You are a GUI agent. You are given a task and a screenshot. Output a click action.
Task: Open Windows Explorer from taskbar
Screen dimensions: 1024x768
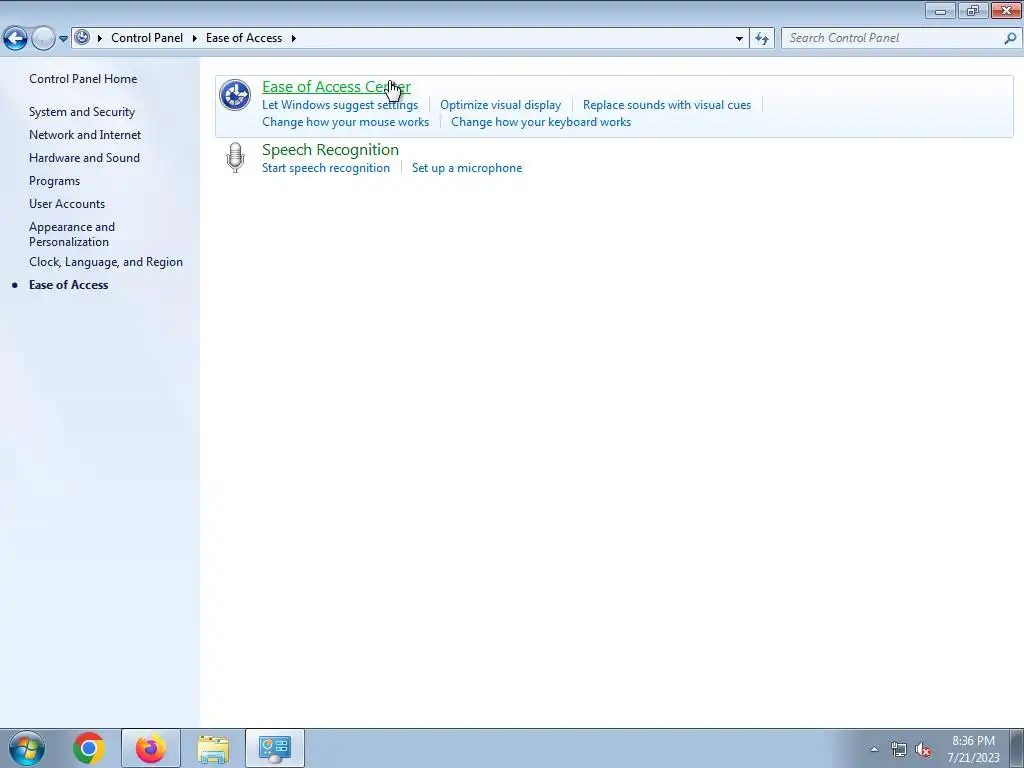point(213,748)
